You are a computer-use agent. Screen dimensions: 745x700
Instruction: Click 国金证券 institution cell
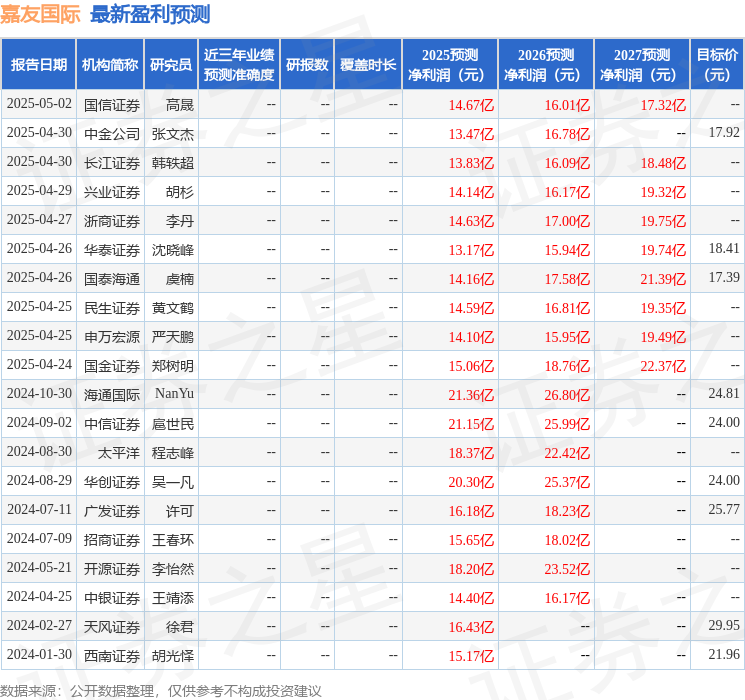[x=112, y=365]
